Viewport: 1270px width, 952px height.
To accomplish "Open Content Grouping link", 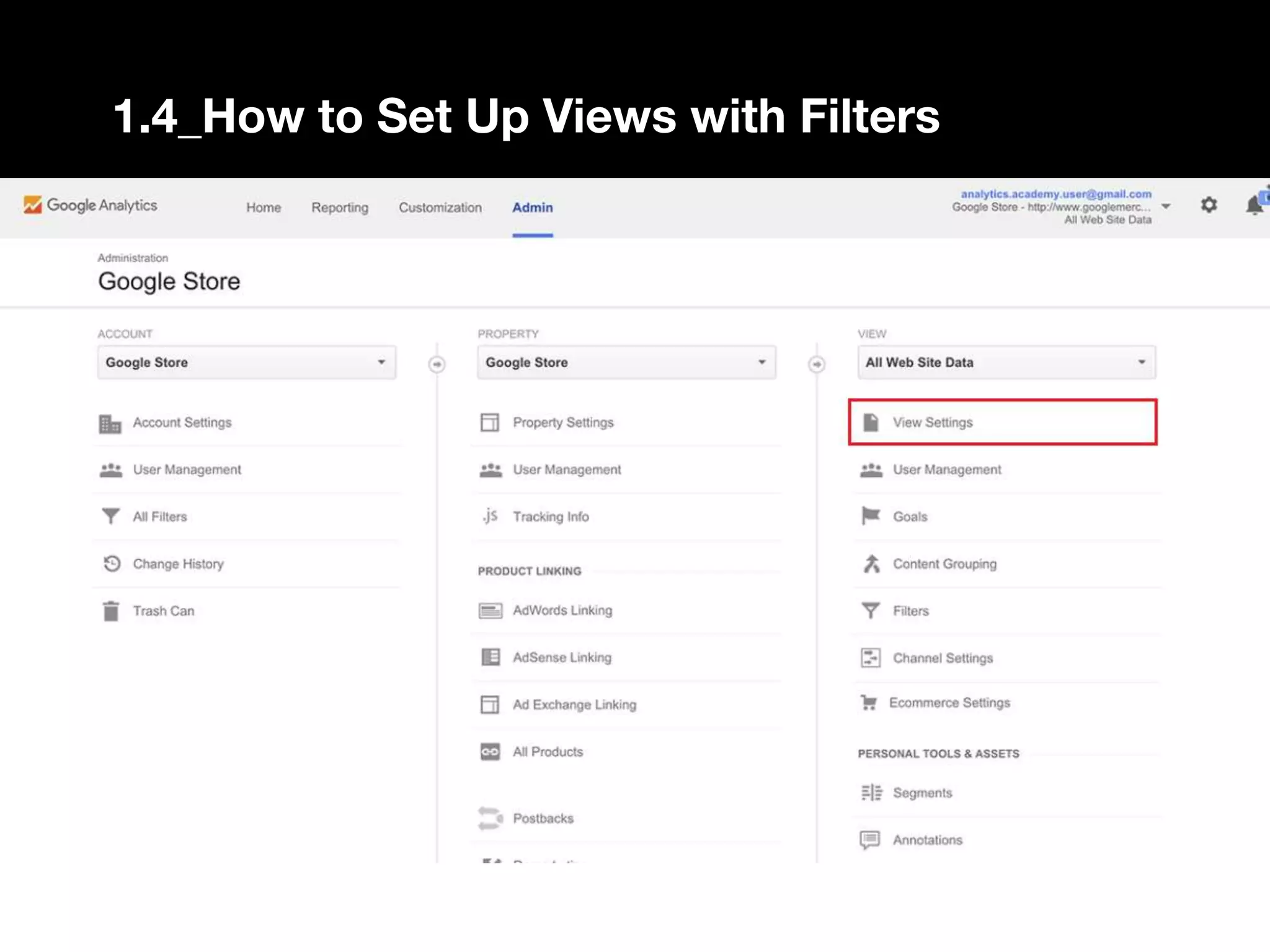I will [944, 564].
